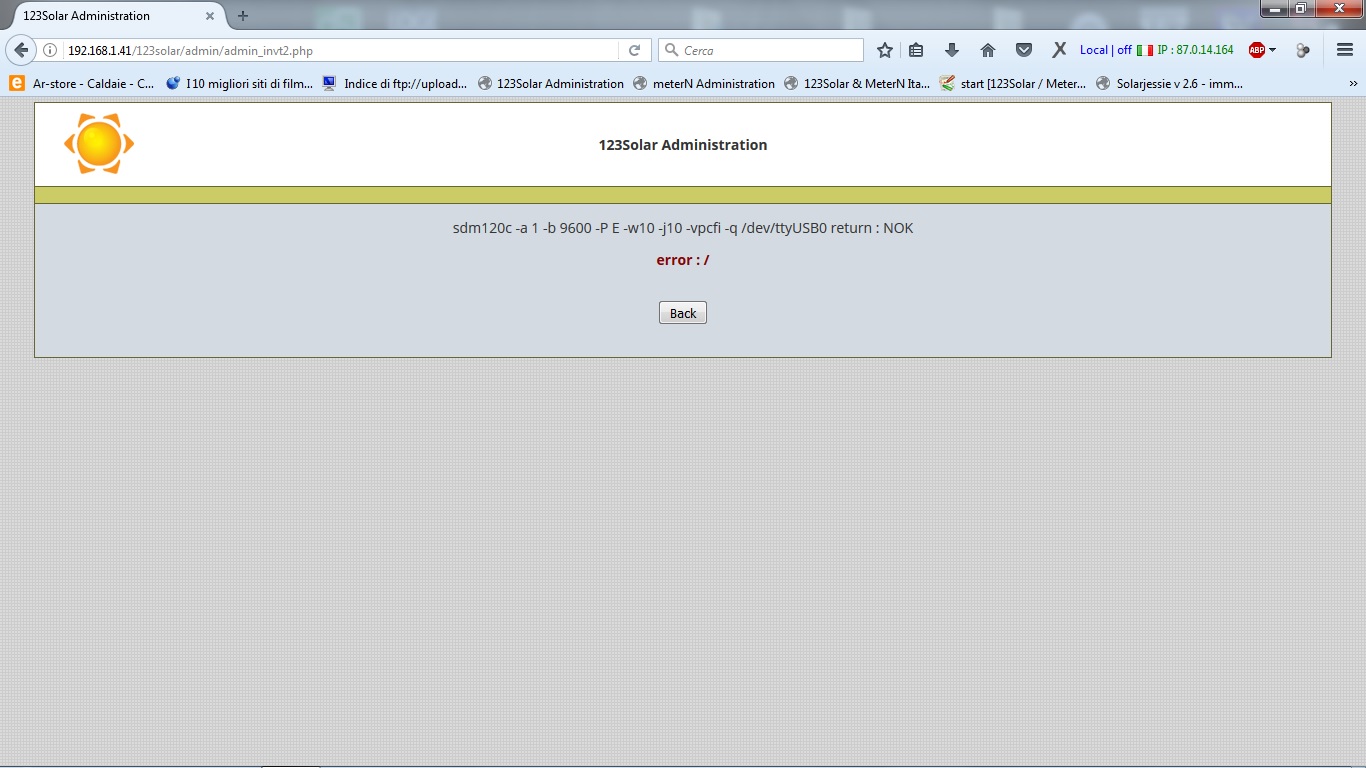Open site information icon in address bar
Viewport: 1366px width, 768px height.
[50, 50]
